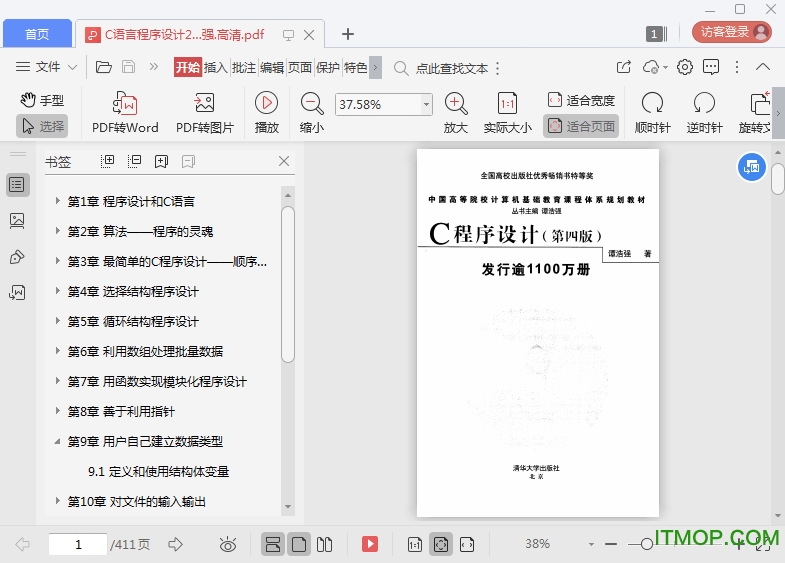Open the tag-shaped sidebar icon
Screen dimensions: 785x563
18,257
